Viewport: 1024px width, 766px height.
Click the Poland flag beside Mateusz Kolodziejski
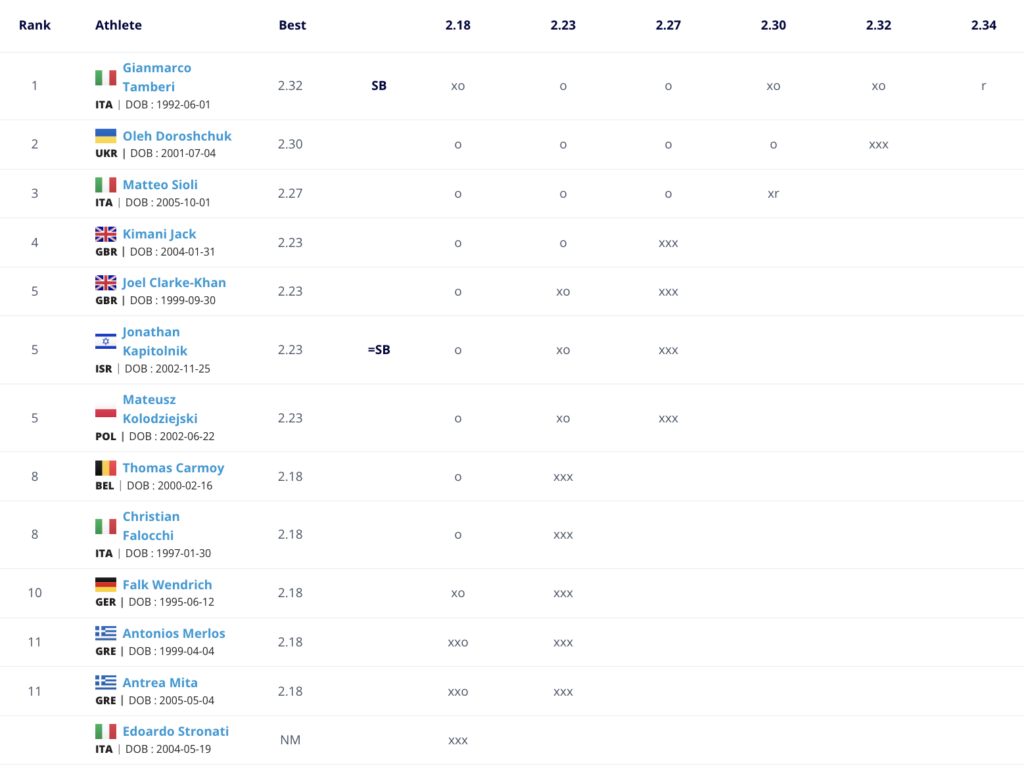[x=106, y=409]
